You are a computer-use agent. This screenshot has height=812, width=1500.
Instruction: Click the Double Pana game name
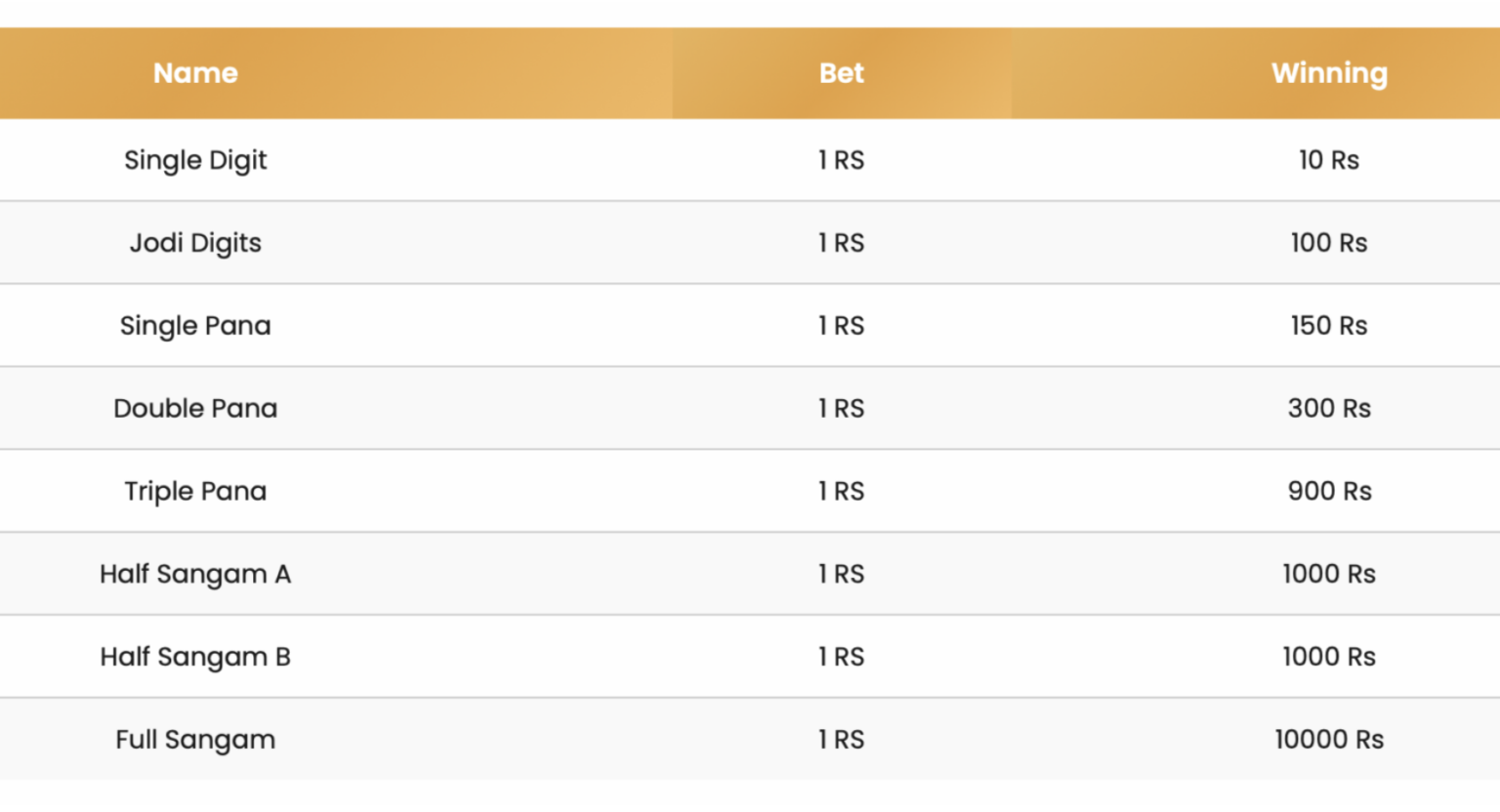195,408
